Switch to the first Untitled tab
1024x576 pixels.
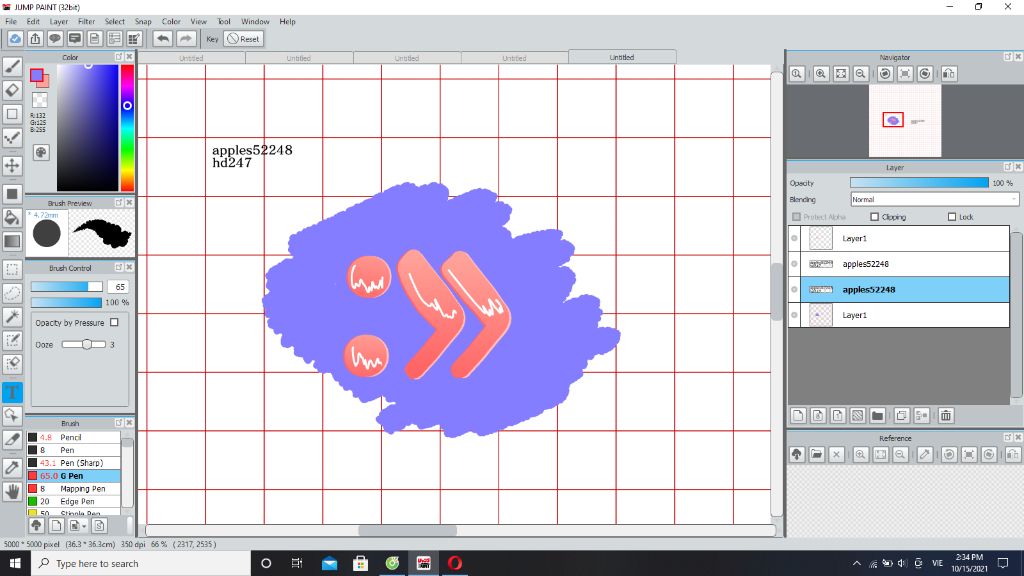[191, 58]
